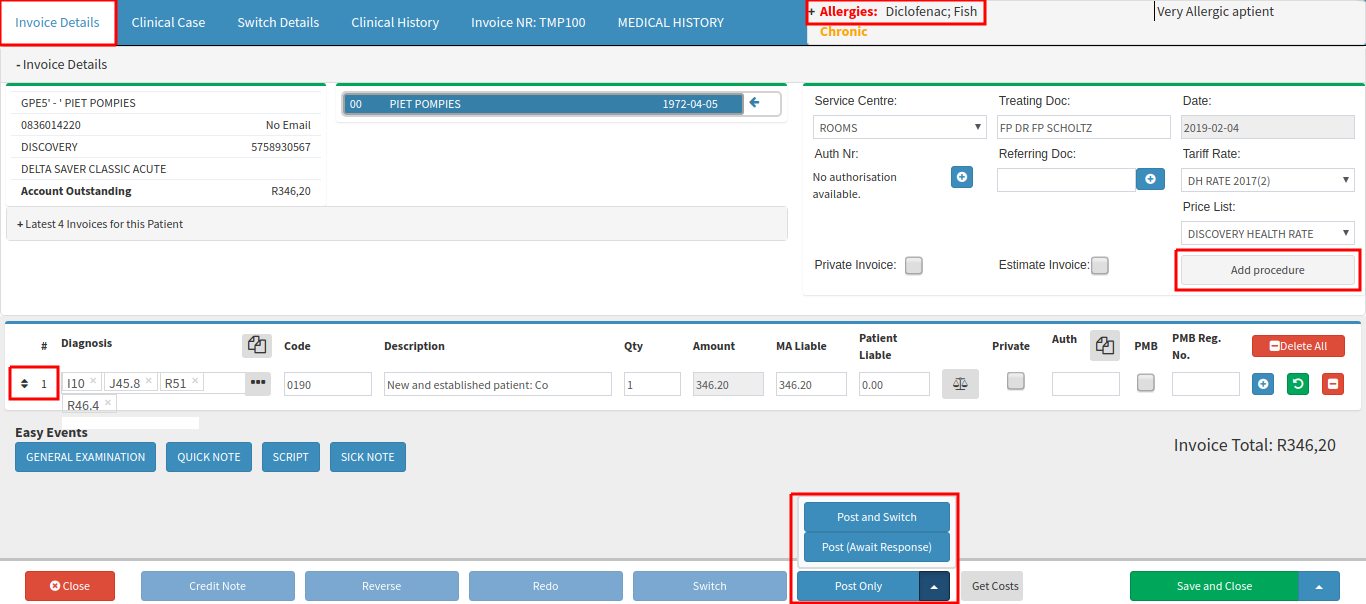Enable the PMB checkbox on line 1
1366x604 pixels.
(1146, 382)
